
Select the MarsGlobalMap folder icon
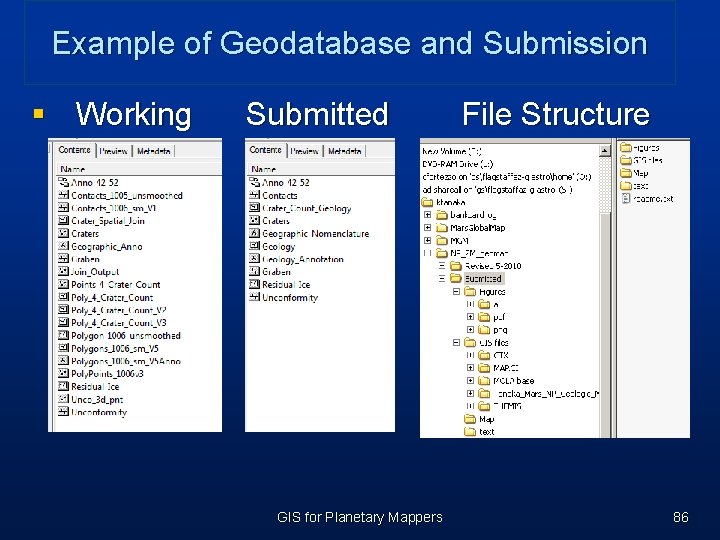[x=442, y=227]
